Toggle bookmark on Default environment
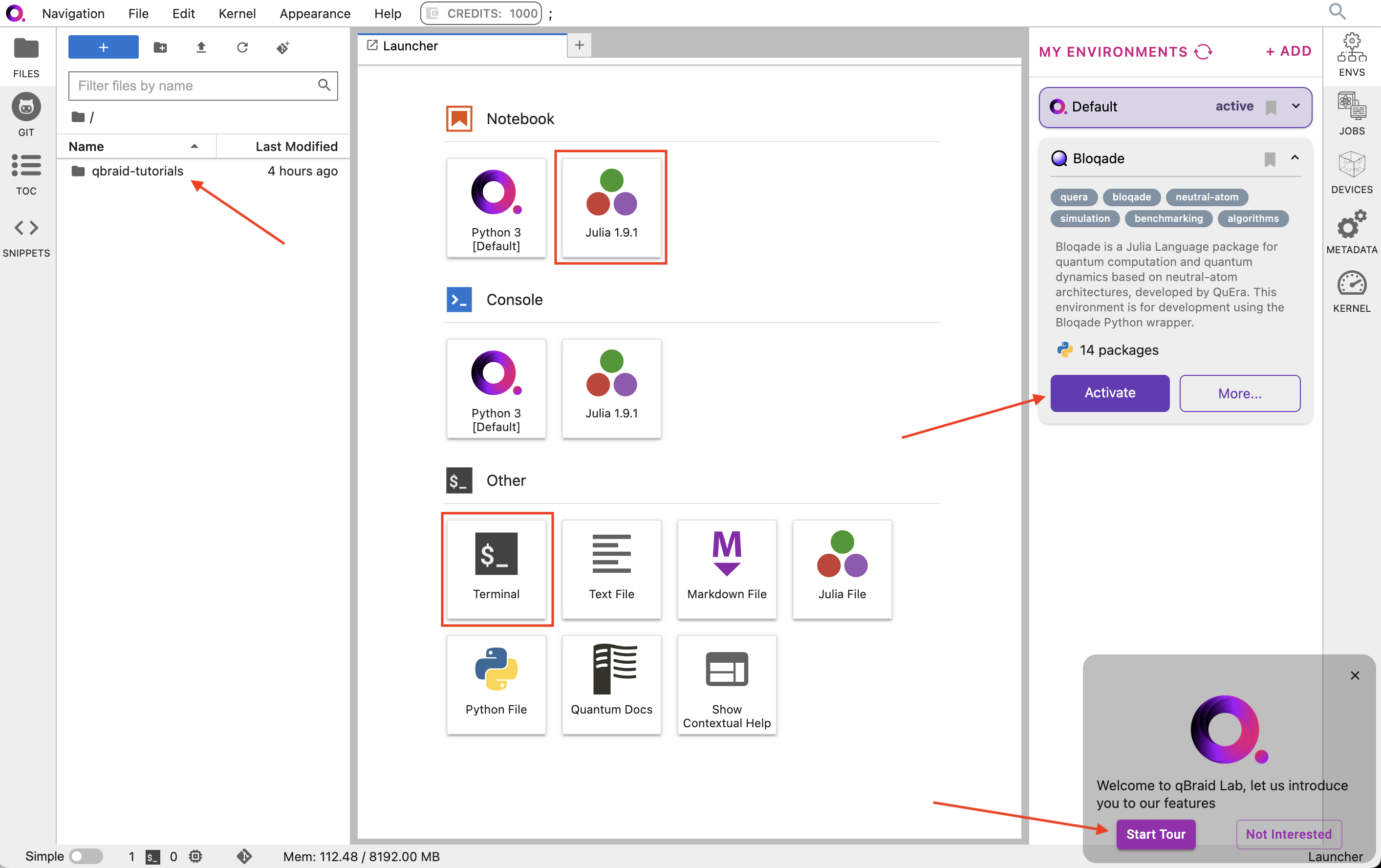Screen dimensions: 1381x868 point(1271,108)
